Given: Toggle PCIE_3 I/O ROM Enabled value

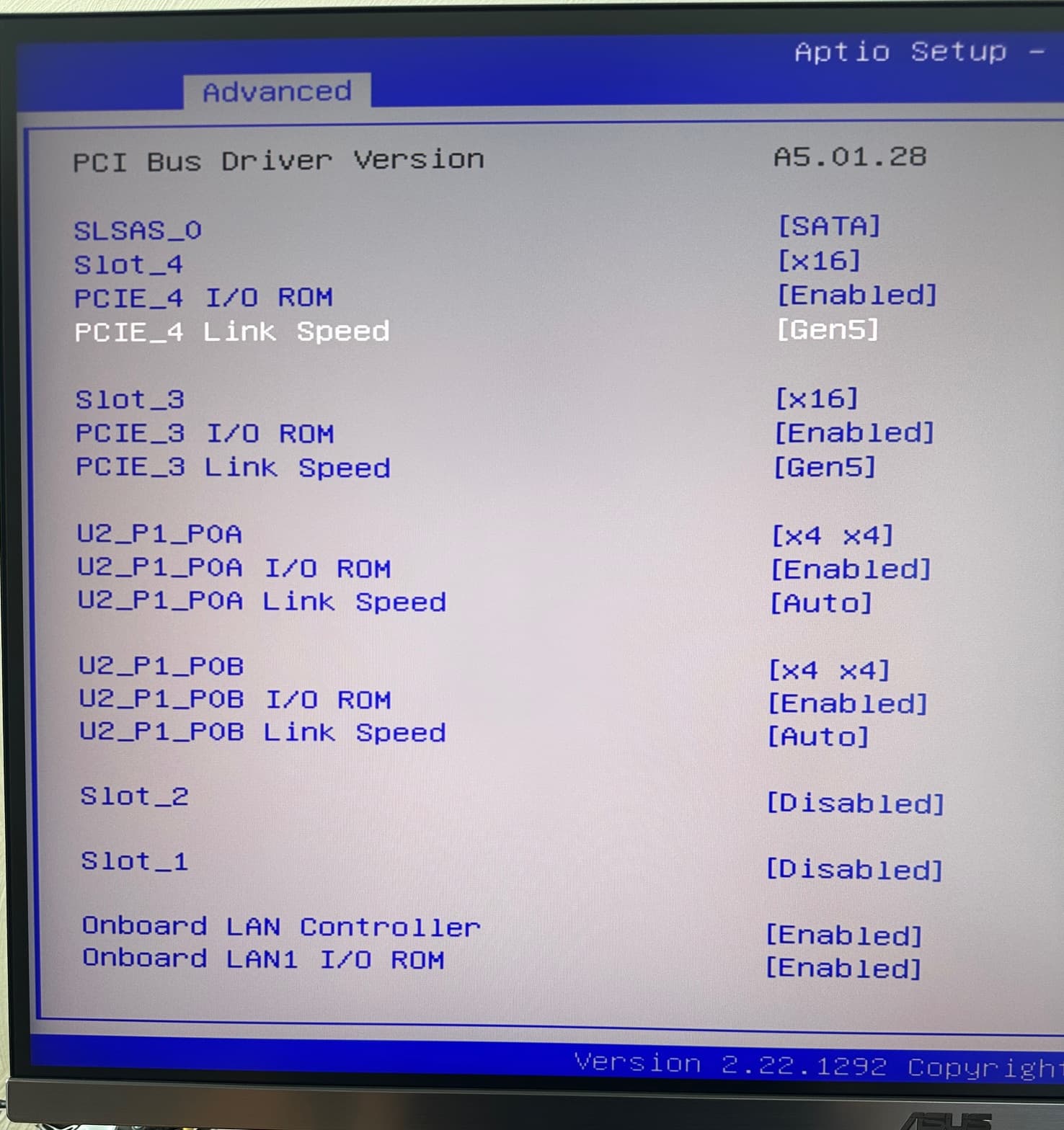Looking at the screenshot, I should tap(854, 433).
